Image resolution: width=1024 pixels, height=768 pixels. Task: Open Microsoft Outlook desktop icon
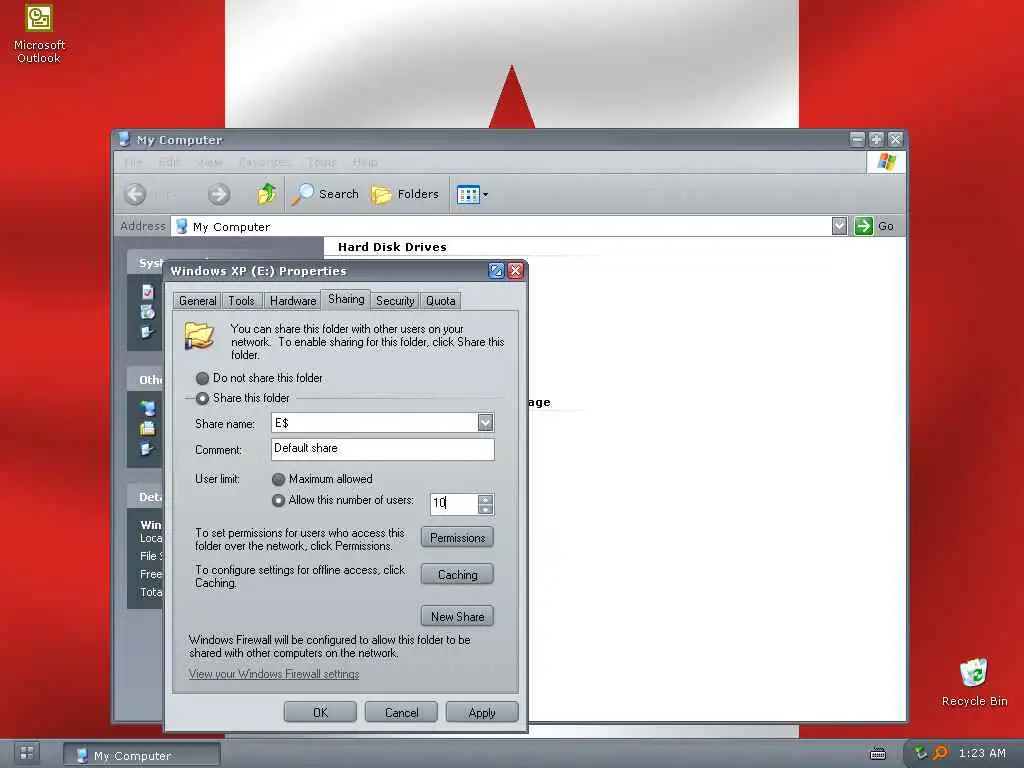(39, 34)
